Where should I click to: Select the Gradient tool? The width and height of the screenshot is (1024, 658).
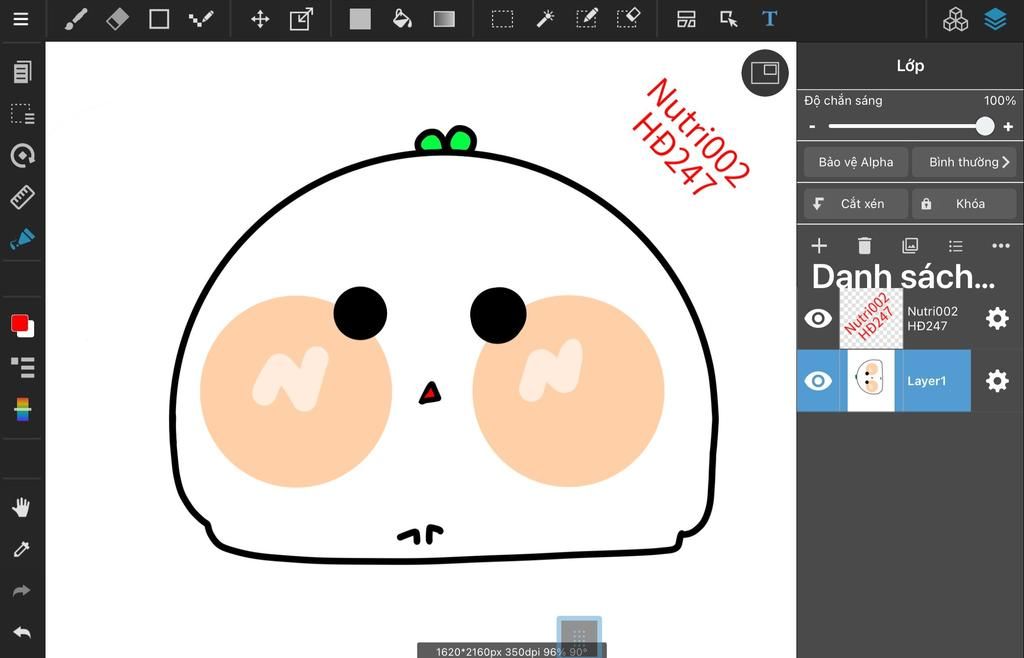click(x=444, y=19)
